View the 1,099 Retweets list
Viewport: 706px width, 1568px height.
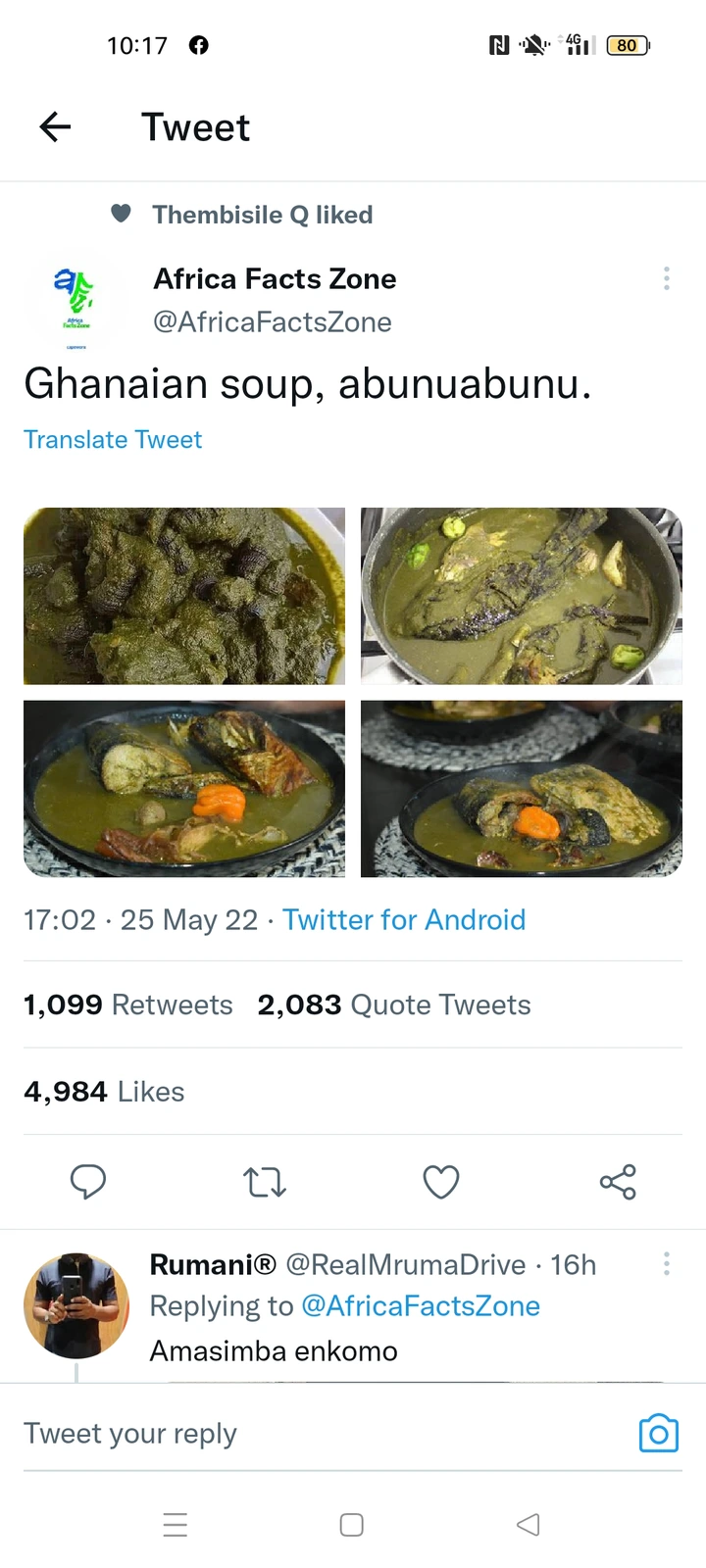pyautogui.click(x=128, y=1004)
